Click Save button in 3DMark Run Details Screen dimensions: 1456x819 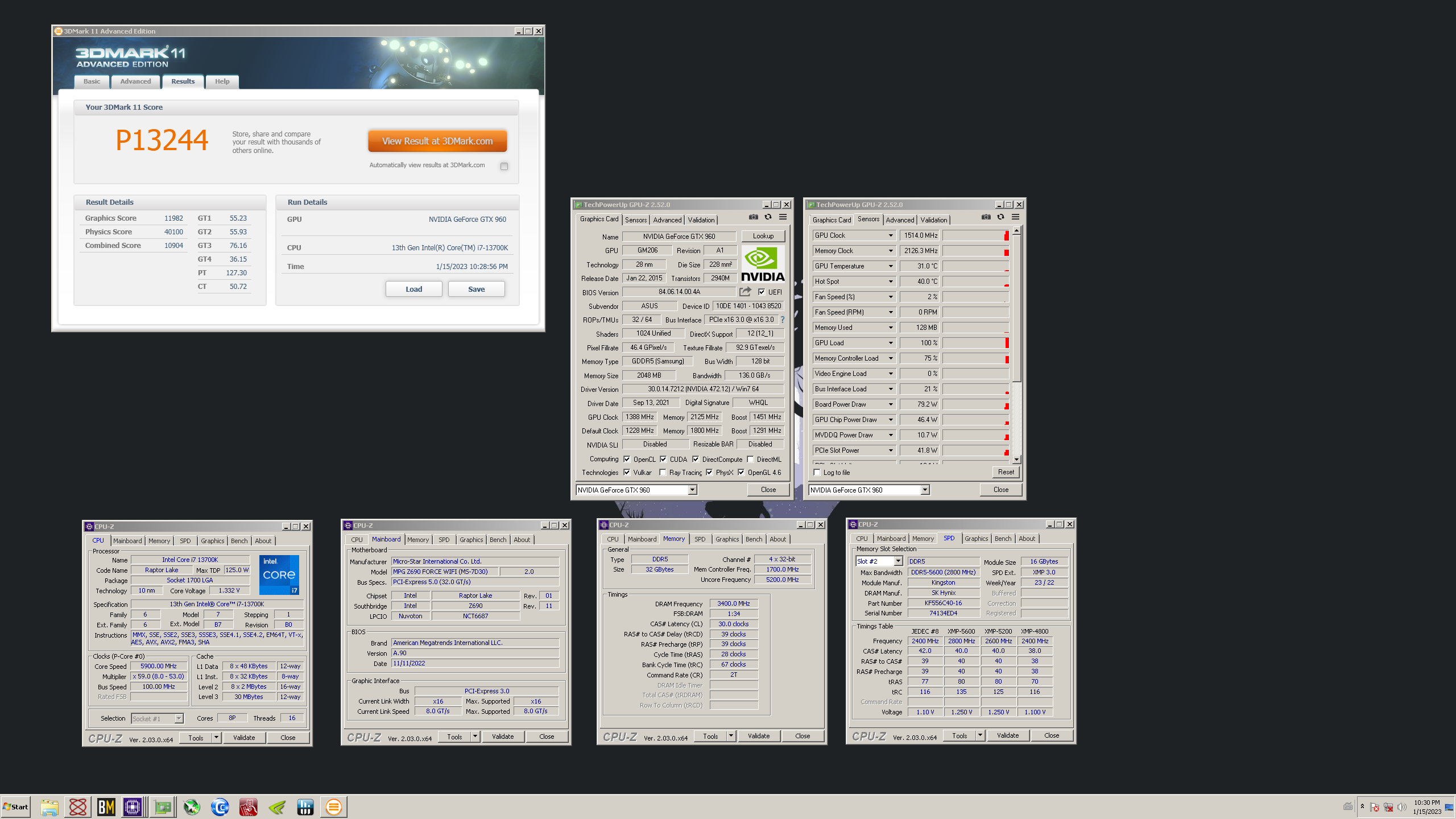click(476, 289)
